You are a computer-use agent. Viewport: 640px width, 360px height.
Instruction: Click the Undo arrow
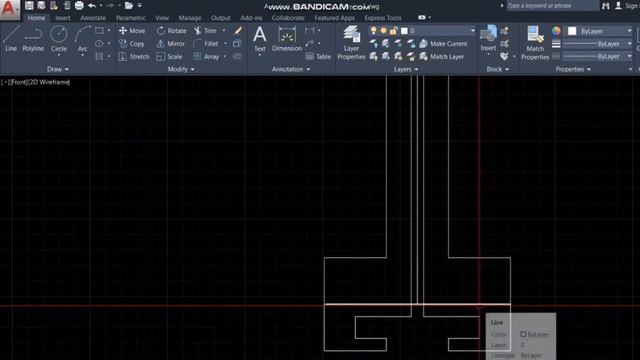click(x=92, y=5)
